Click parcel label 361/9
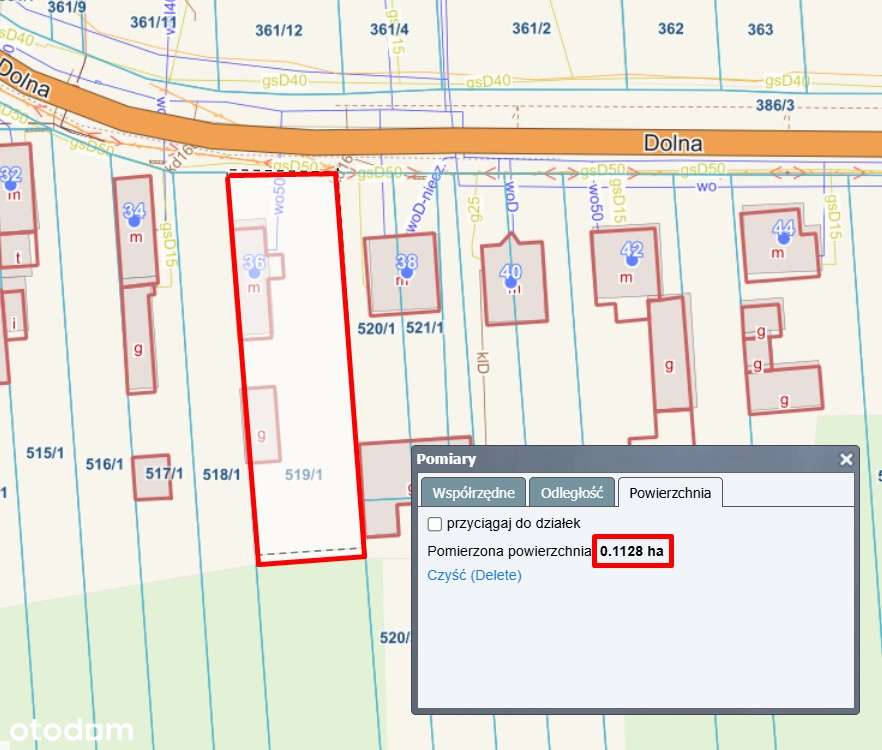Screen dimensions: 882x750 point(67,7)
